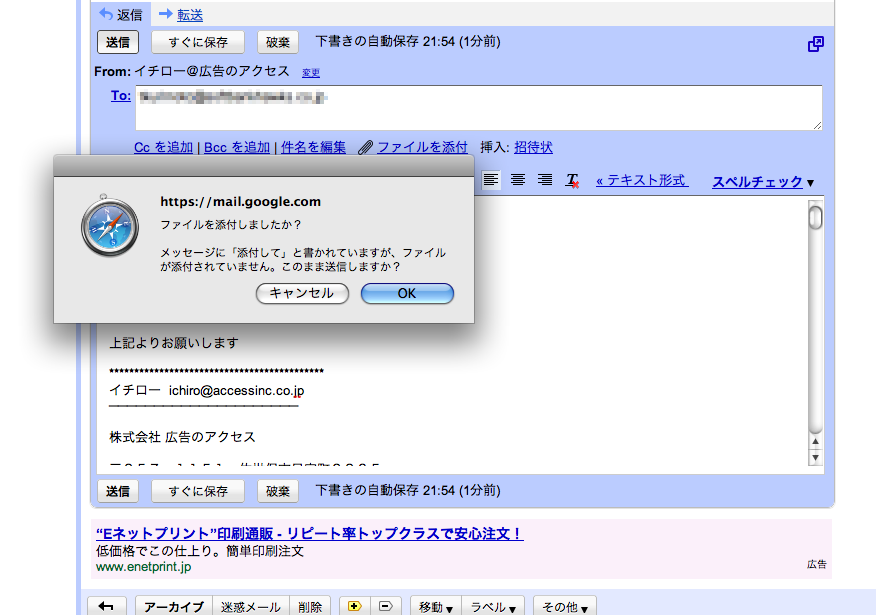876x615 pixels.
Task: Click the 招待状 insert link
Action: 534,147
